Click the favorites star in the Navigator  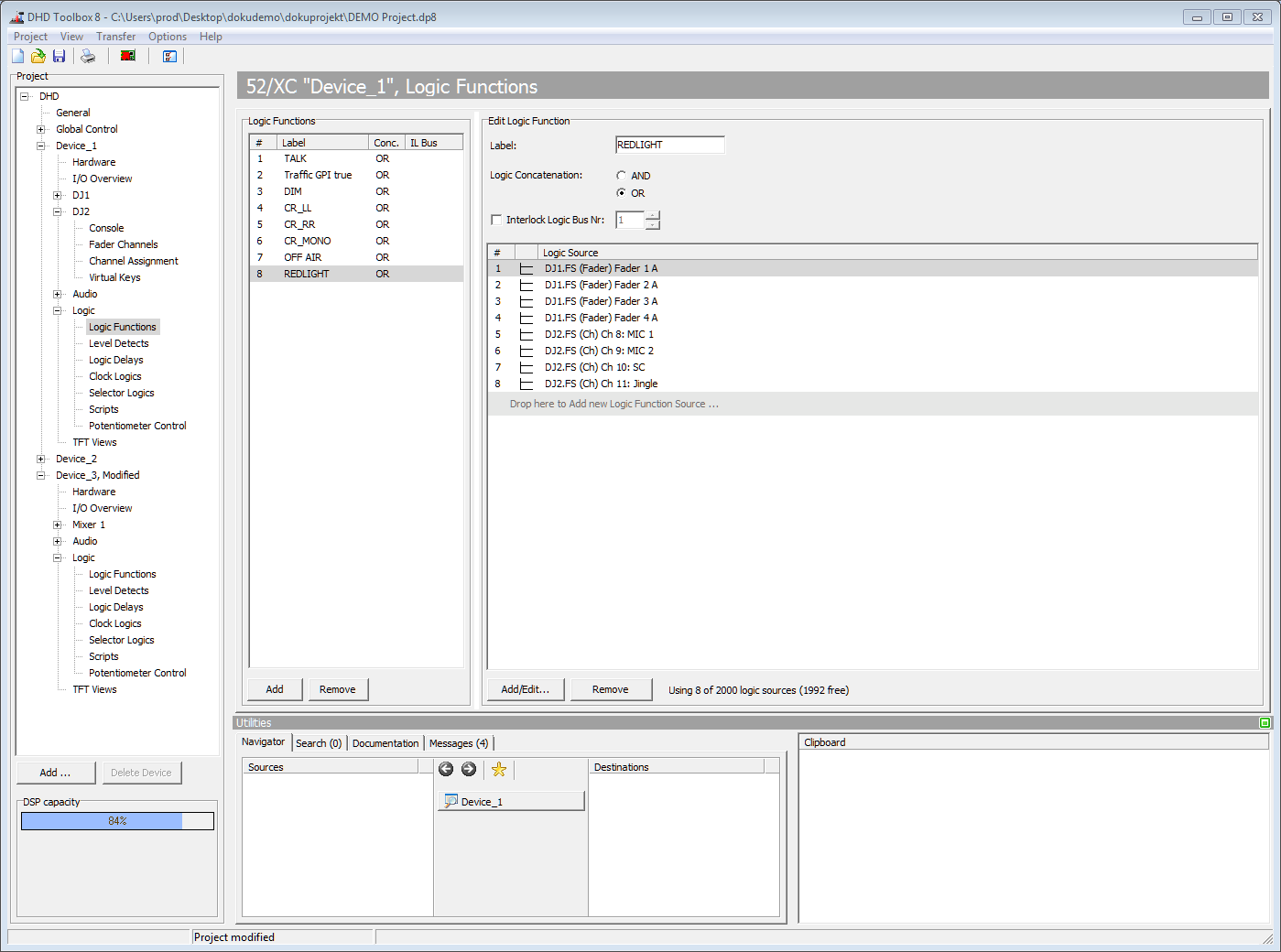[x=498, y=769]
